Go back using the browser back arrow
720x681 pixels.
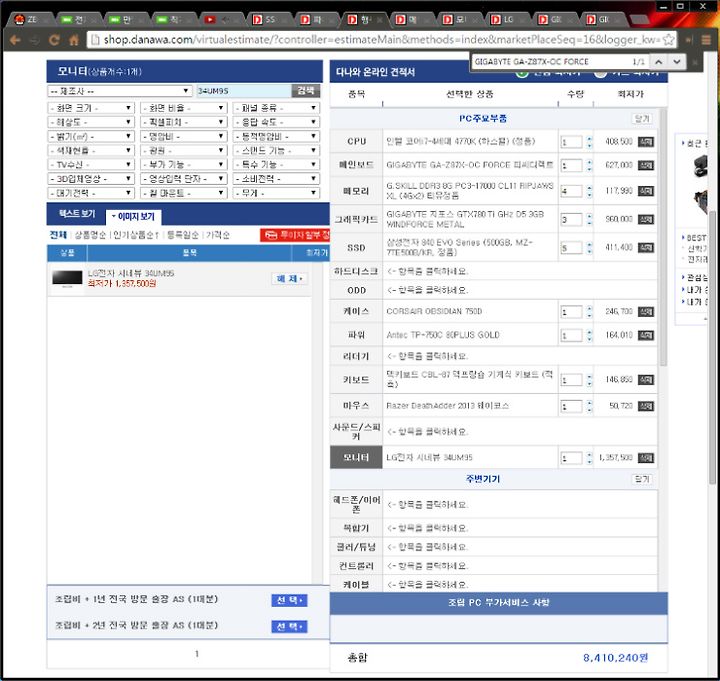point(15,40)
